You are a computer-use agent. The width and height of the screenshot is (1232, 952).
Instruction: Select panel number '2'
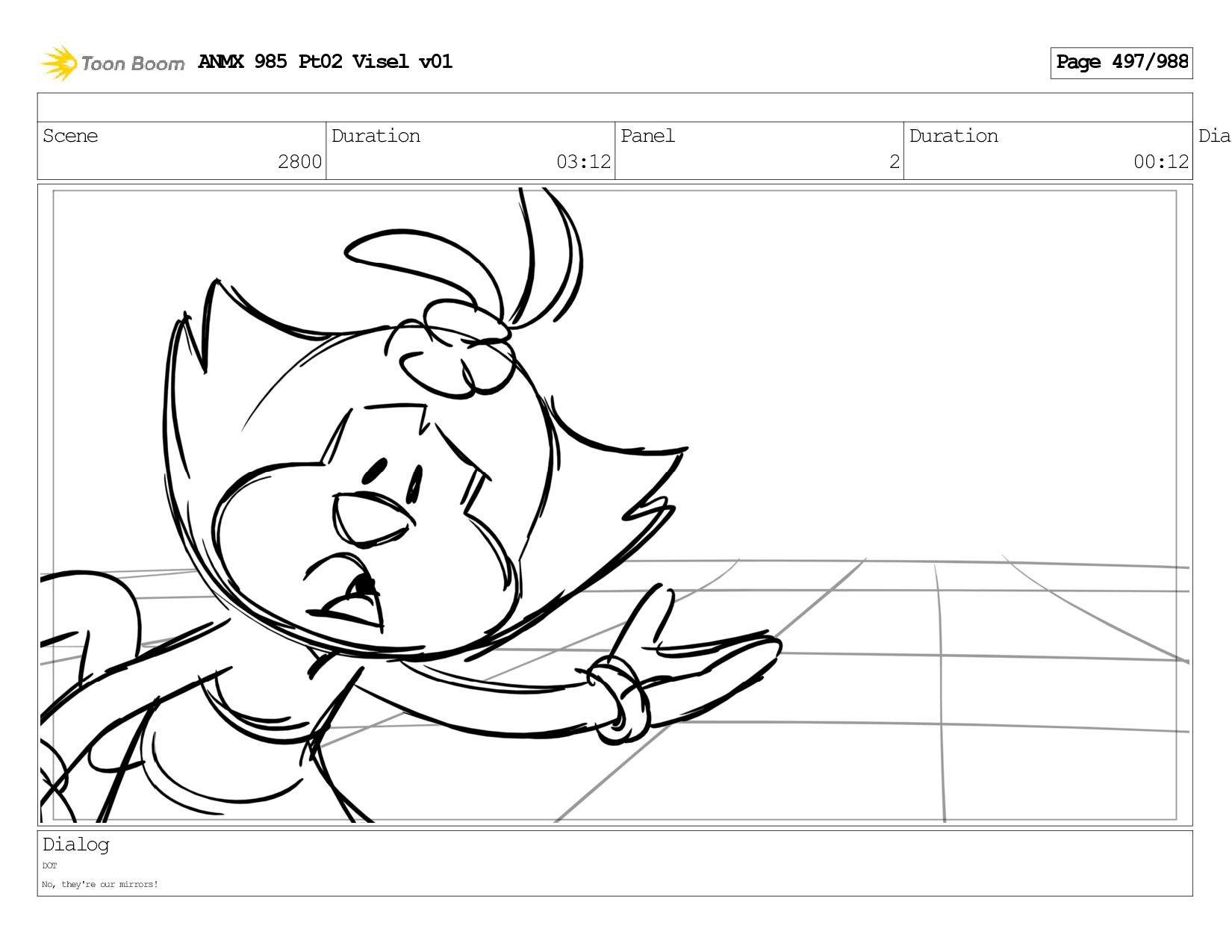click(x=894, y=162)
